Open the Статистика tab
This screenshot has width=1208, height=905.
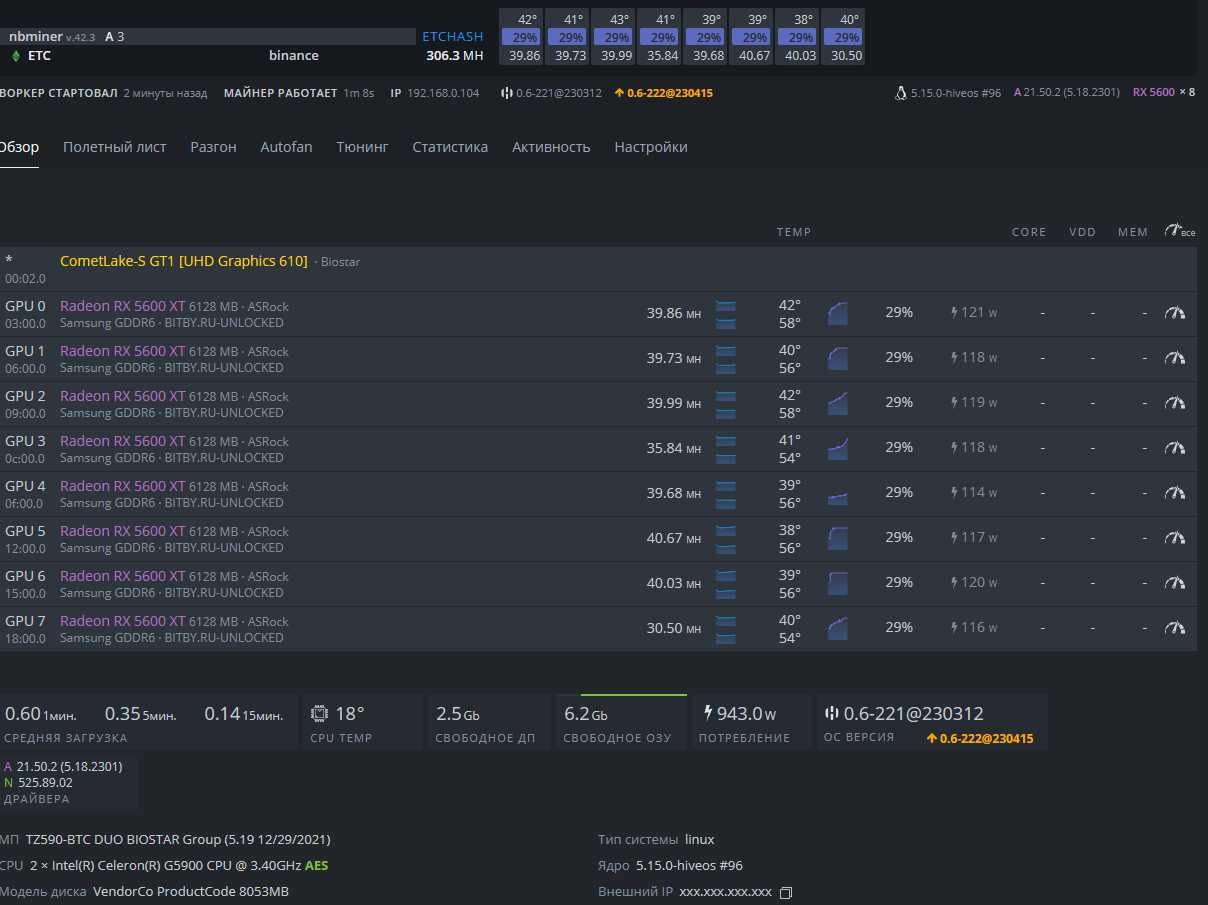(450, 147)
